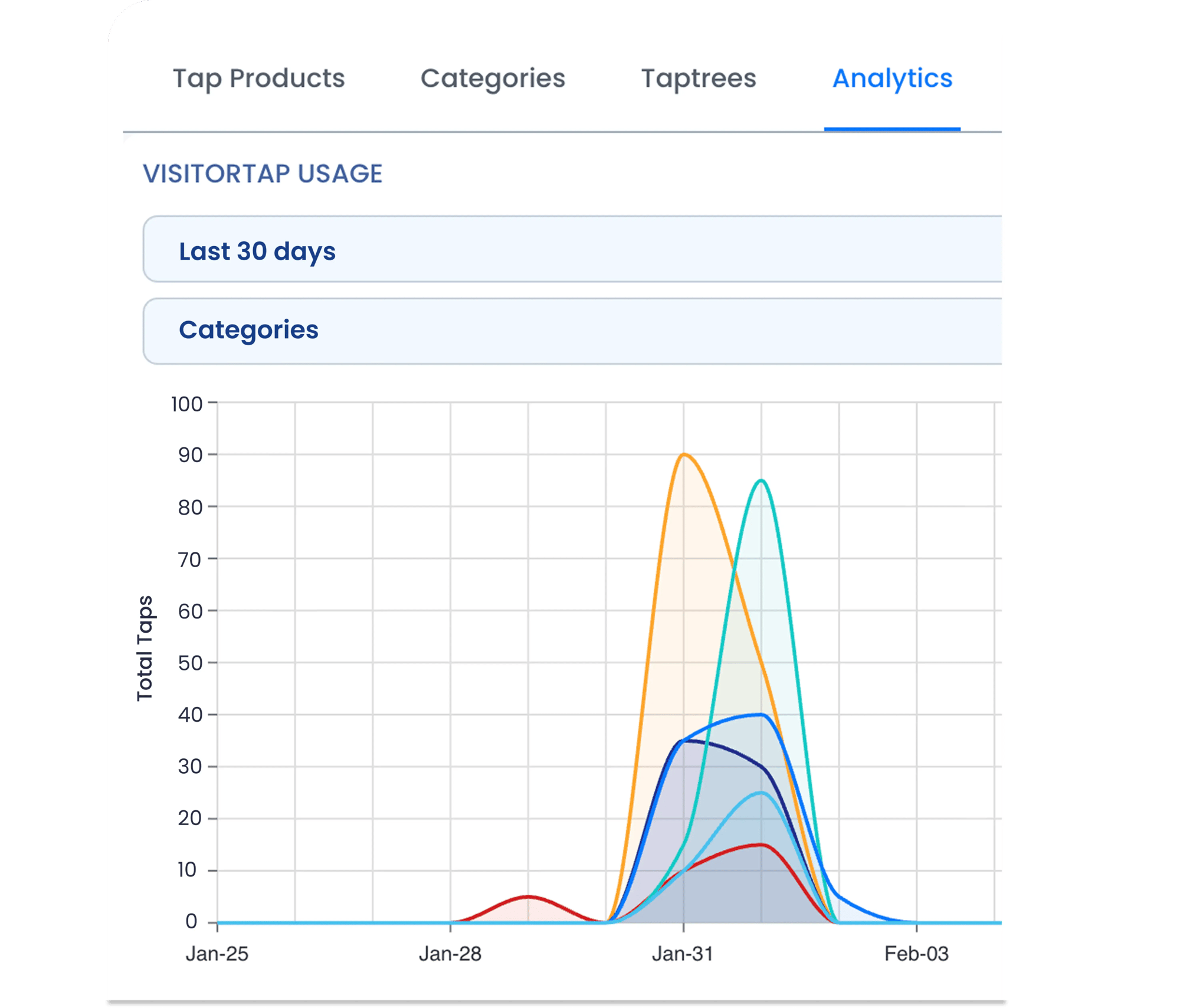The width and height of the screenshot is (1180, 1008).
Task: Open the Categories filter dropdown
Action: 572,331
